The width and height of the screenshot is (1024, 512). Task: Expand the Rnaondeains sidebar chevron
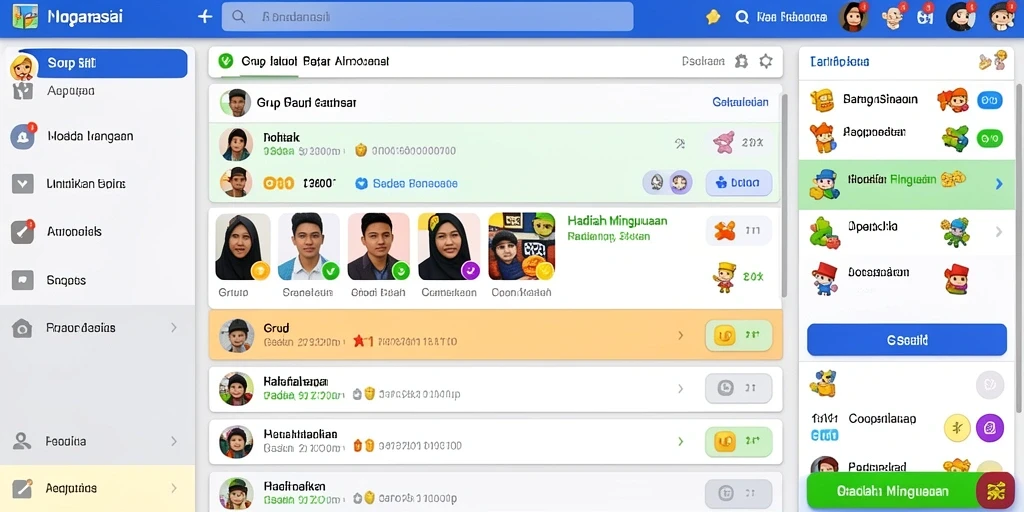point(174,328)
